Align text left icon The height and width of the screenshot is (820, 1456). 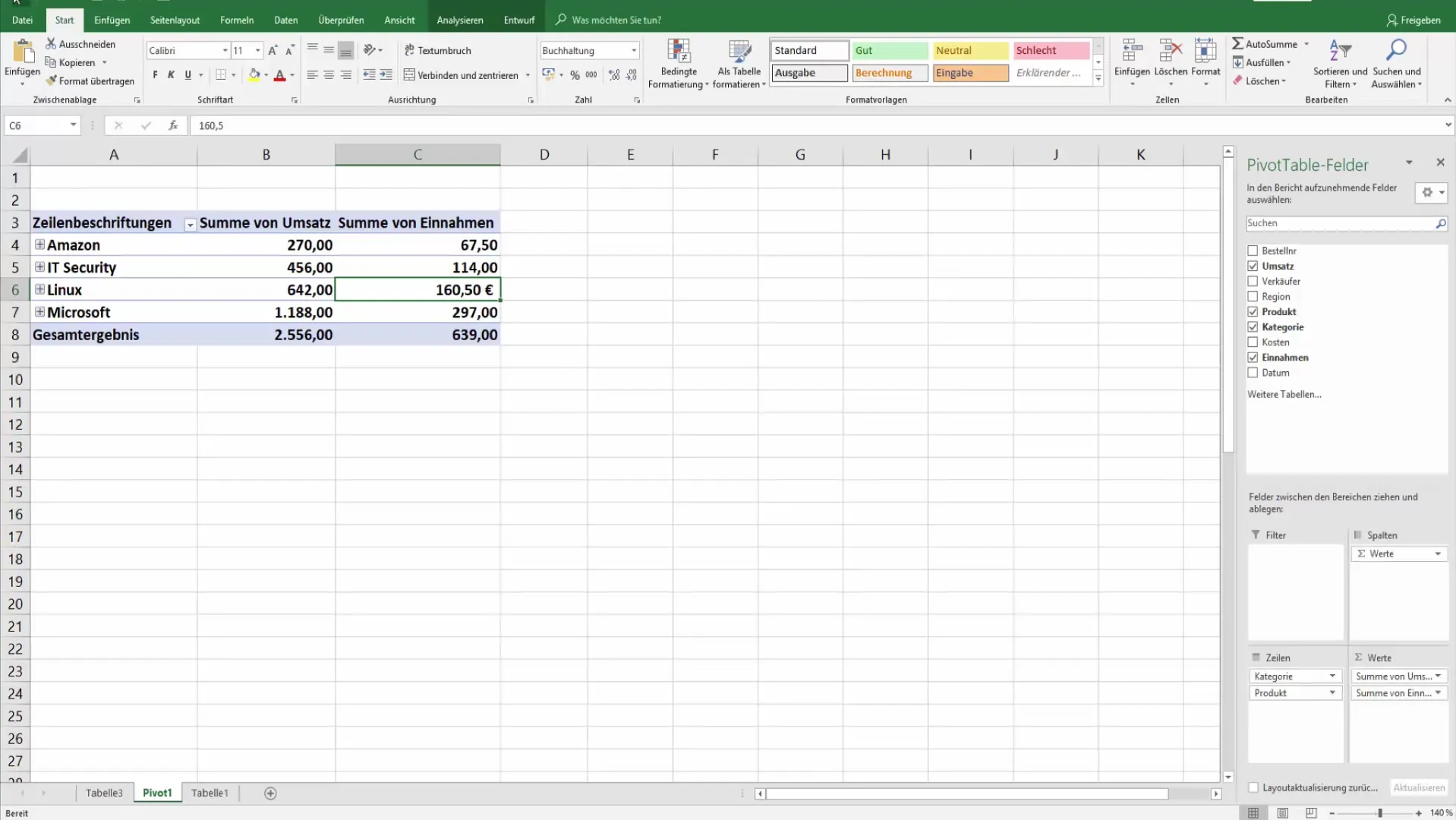[x=312, y=74]
